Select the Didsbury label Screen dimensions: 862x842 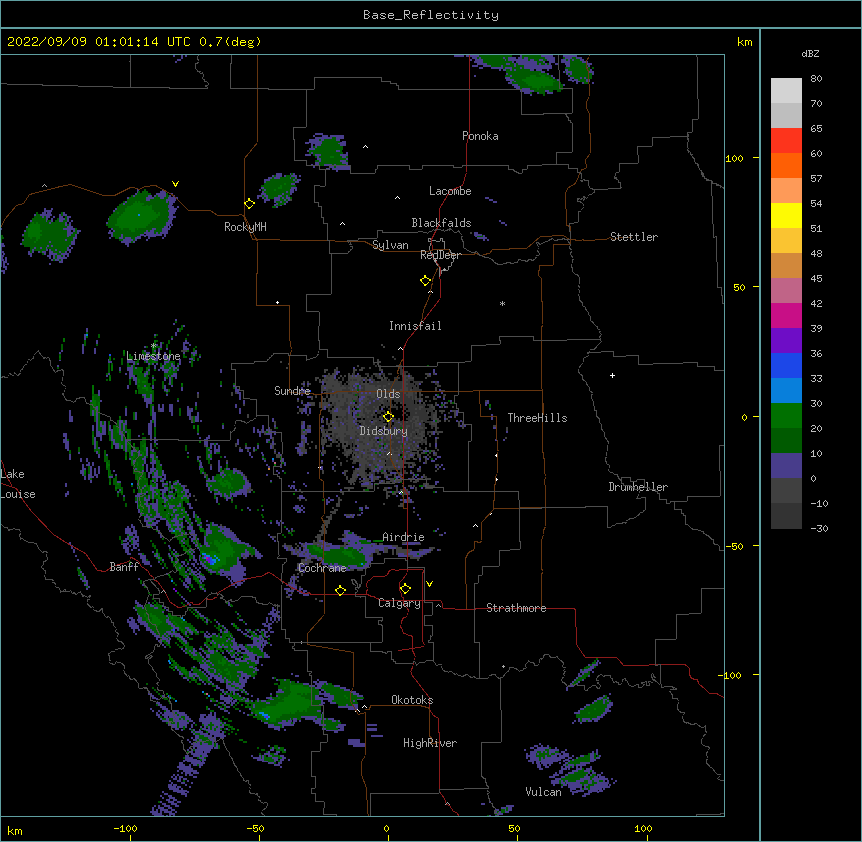pos(384,431)
